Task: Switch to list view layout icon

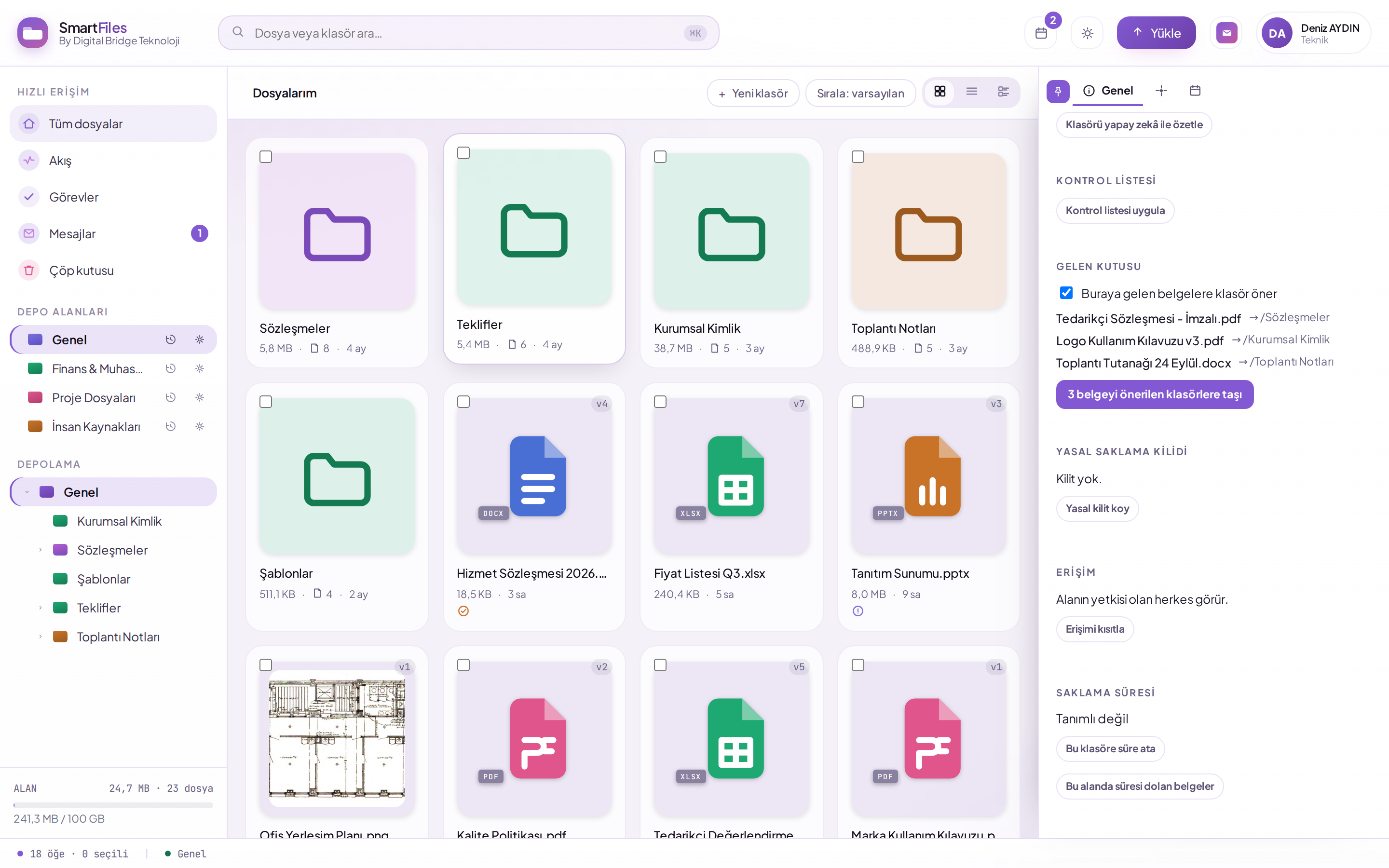Action: [x=971, y=92]
